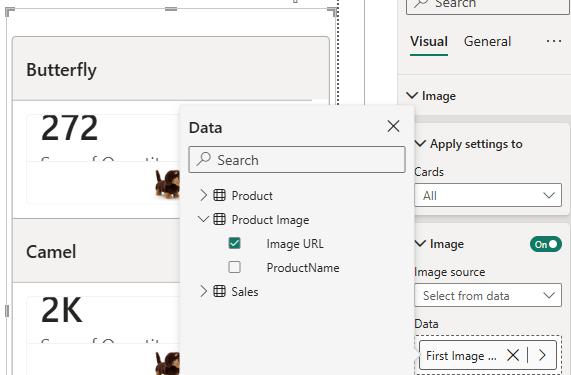Screen dimensions: 571x375
Task: Collapse the Product Image table
Action: click(x=203, y=219)
